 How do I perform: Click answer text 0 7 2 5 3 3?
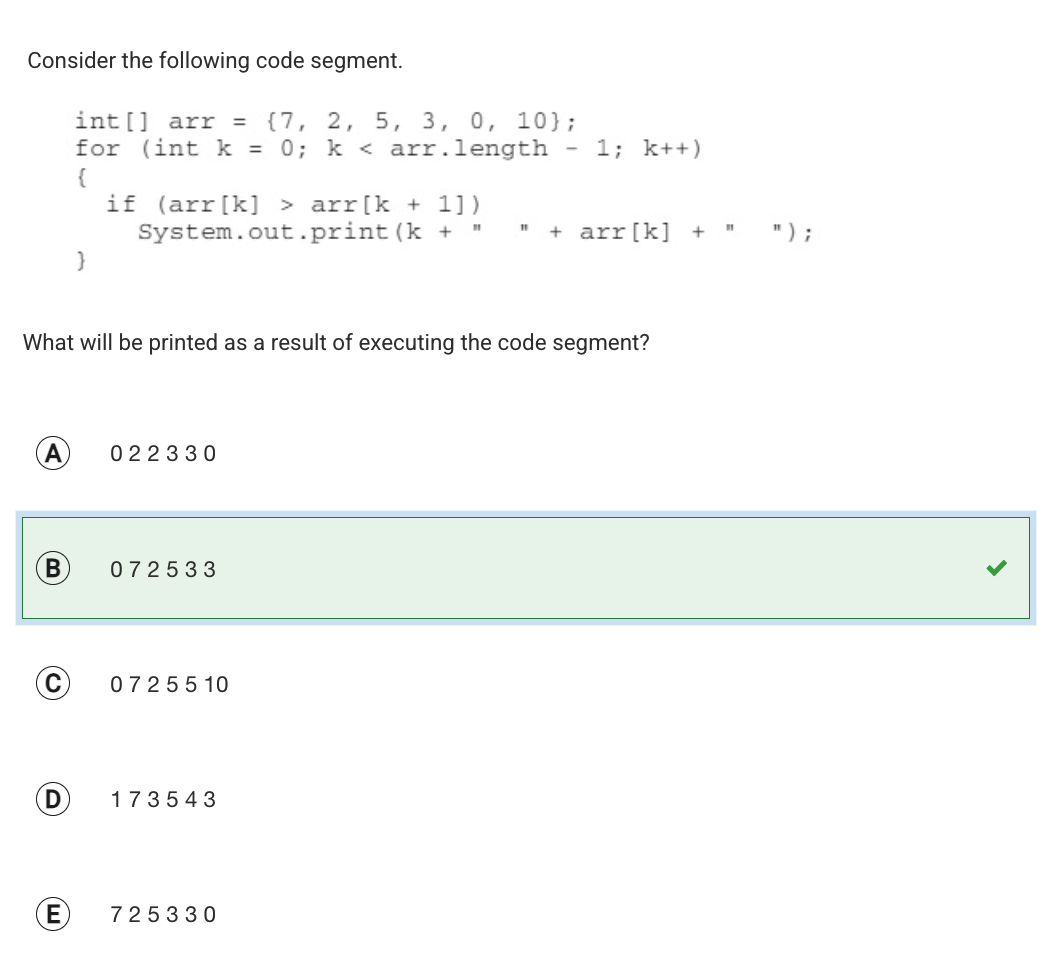[x=163, y=570]
